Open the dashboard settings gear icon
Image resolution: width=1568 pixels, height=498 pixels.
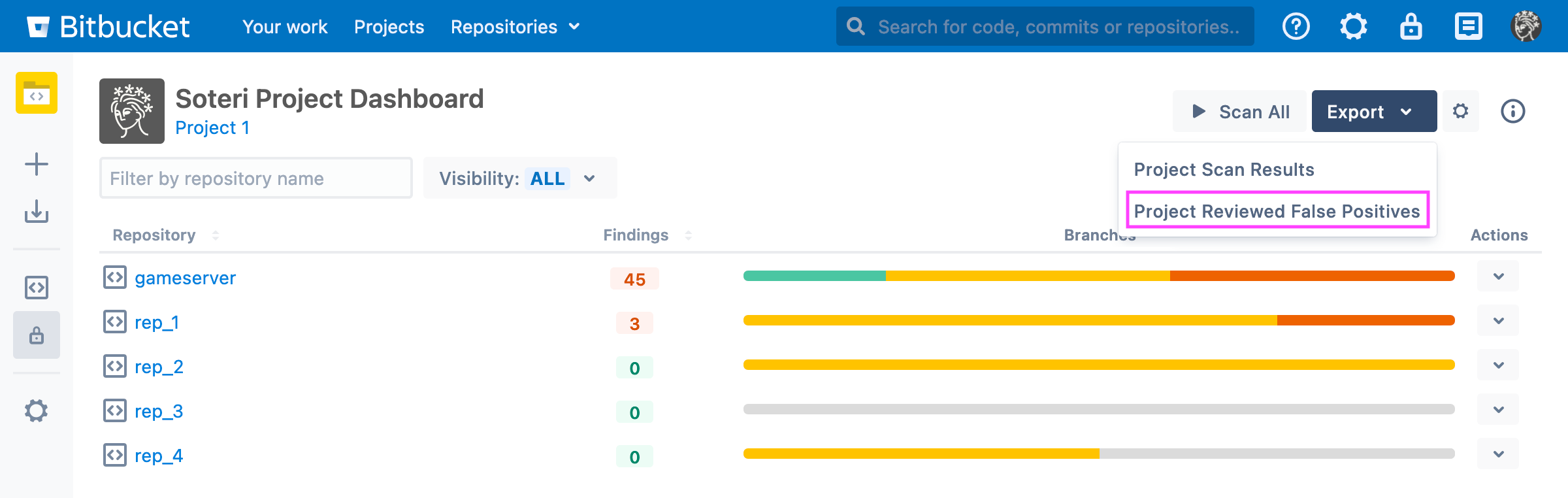pos(1461,111)
